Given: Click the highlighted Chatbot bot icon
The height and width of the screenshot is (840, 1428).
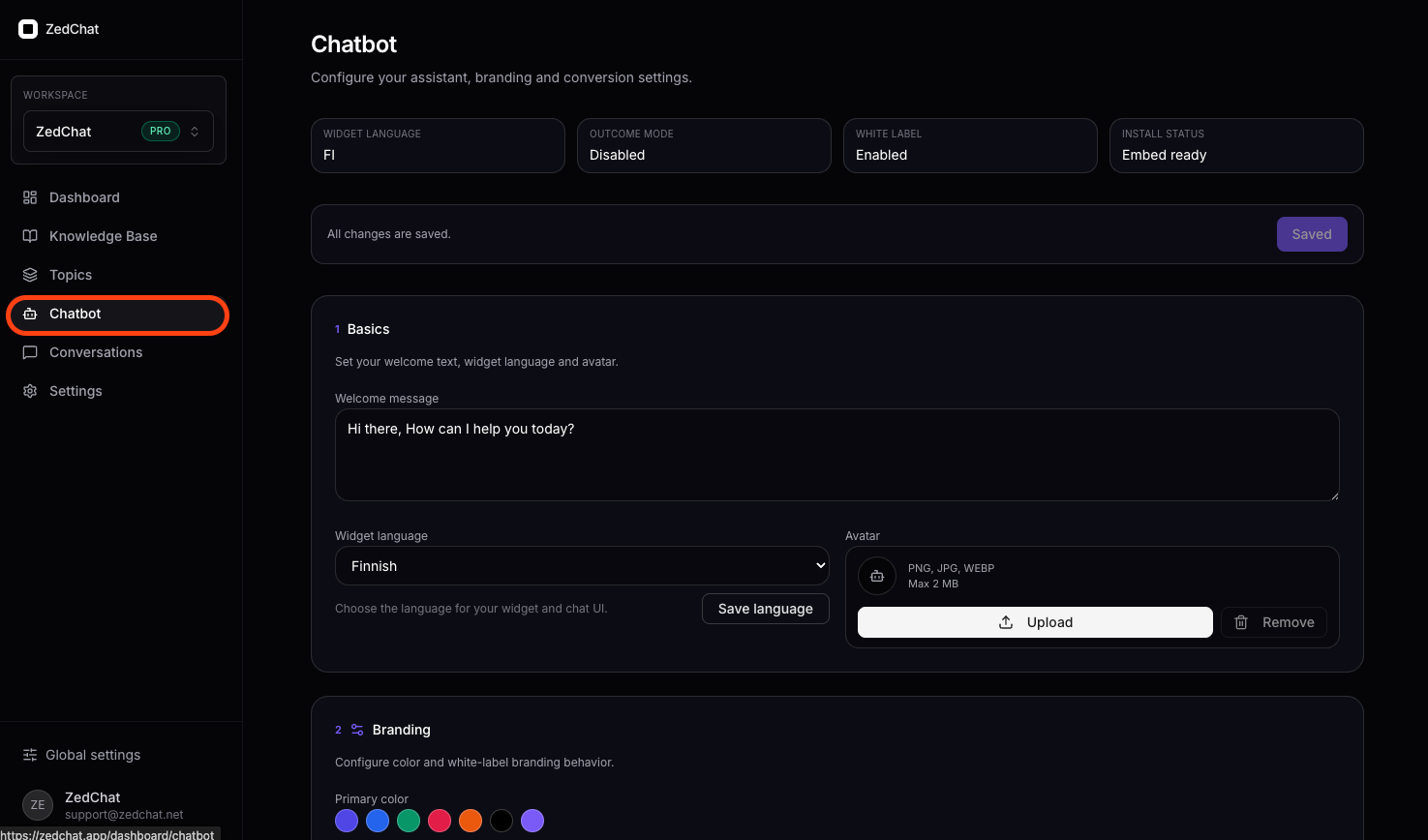Looking at the screenshot, I should 30,314.
